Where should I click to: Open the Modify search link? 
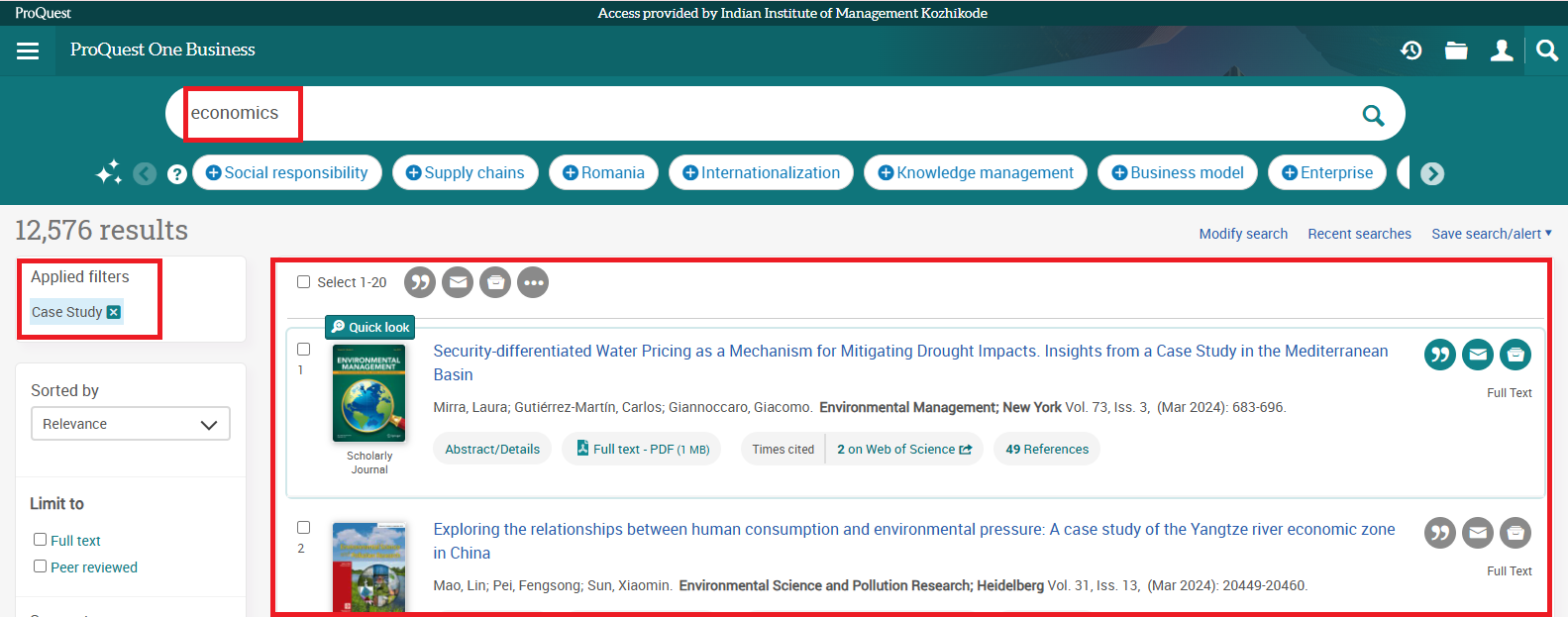tap(1243, 234)
